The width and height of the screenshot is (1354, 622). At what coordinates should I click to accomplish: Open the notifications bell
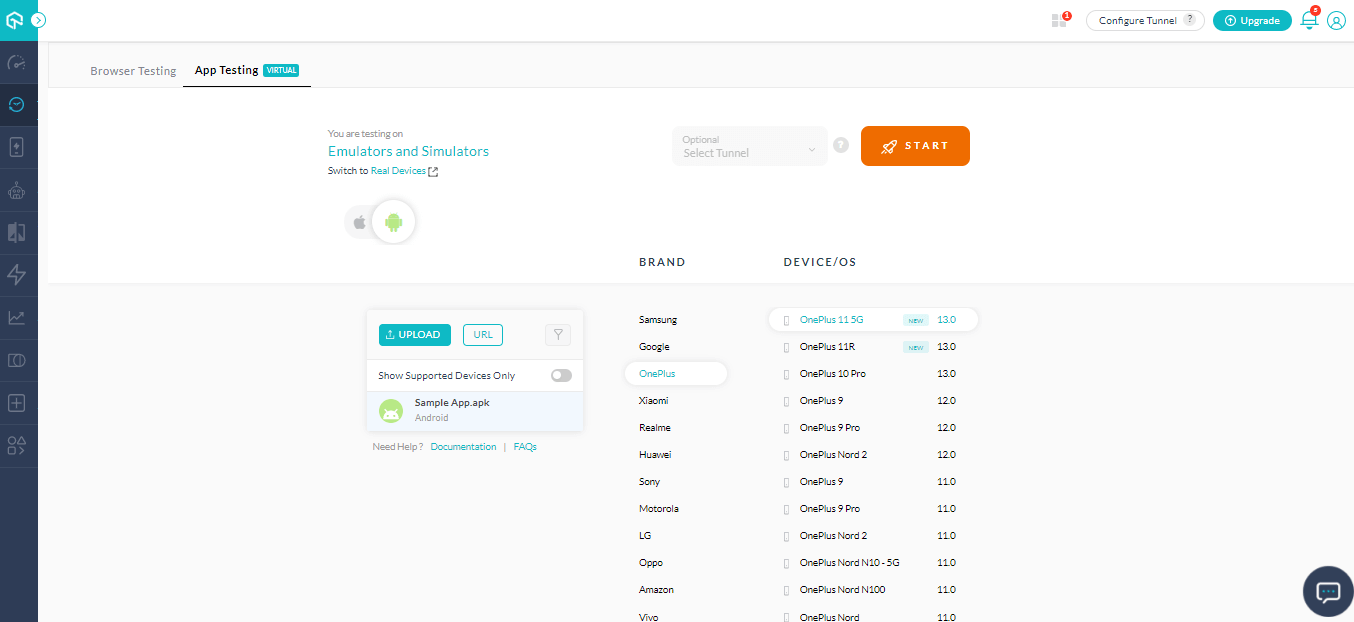[1308, 20]
